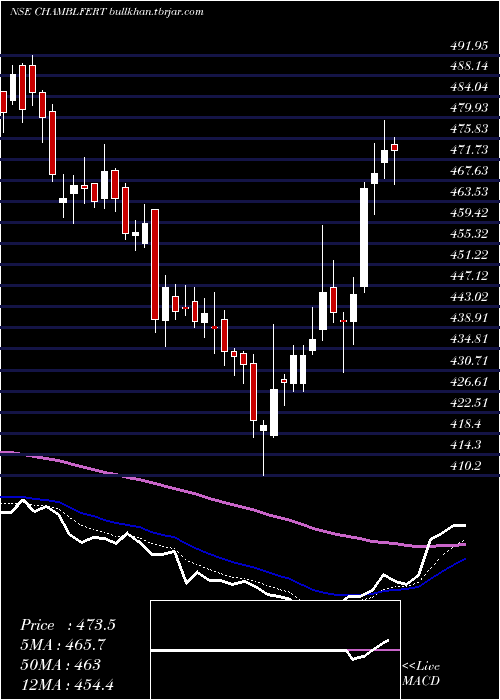Click the 5MA : 465.7 readout
Screen dimensions: 500x700
pos(64,645)
